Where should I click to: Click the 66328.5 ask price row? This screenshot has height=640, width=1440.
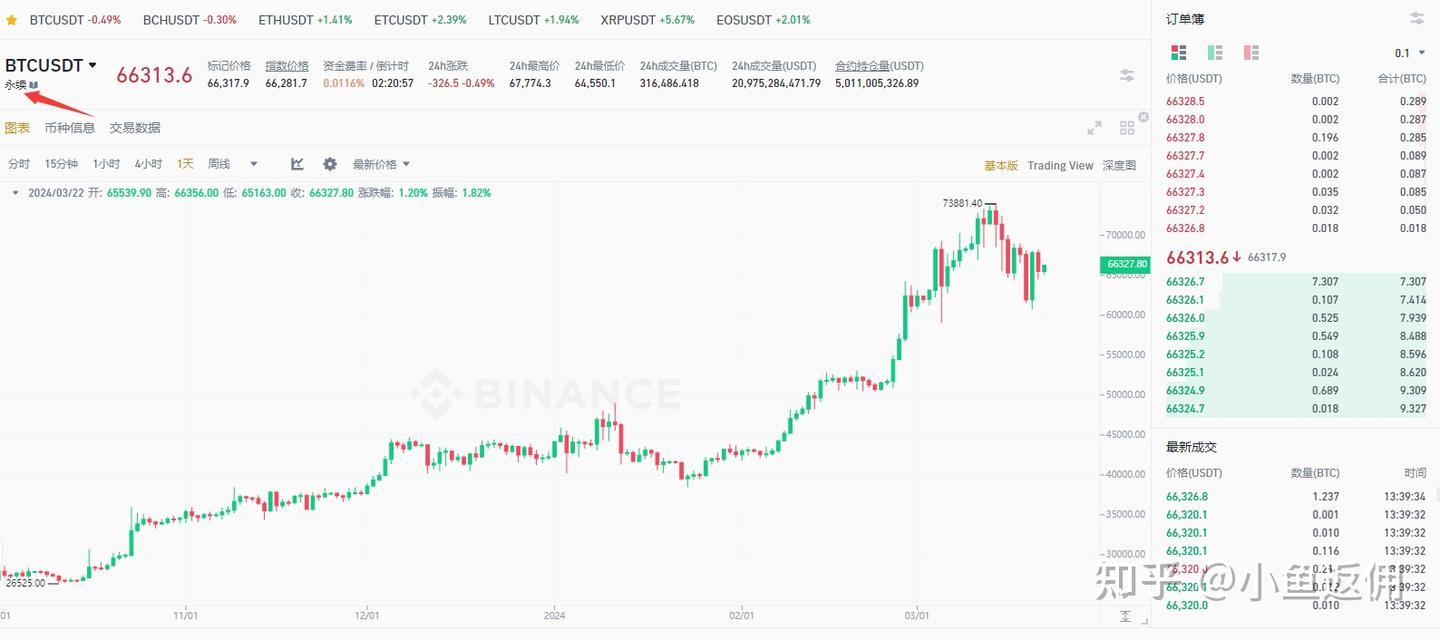coord(1186,101)
